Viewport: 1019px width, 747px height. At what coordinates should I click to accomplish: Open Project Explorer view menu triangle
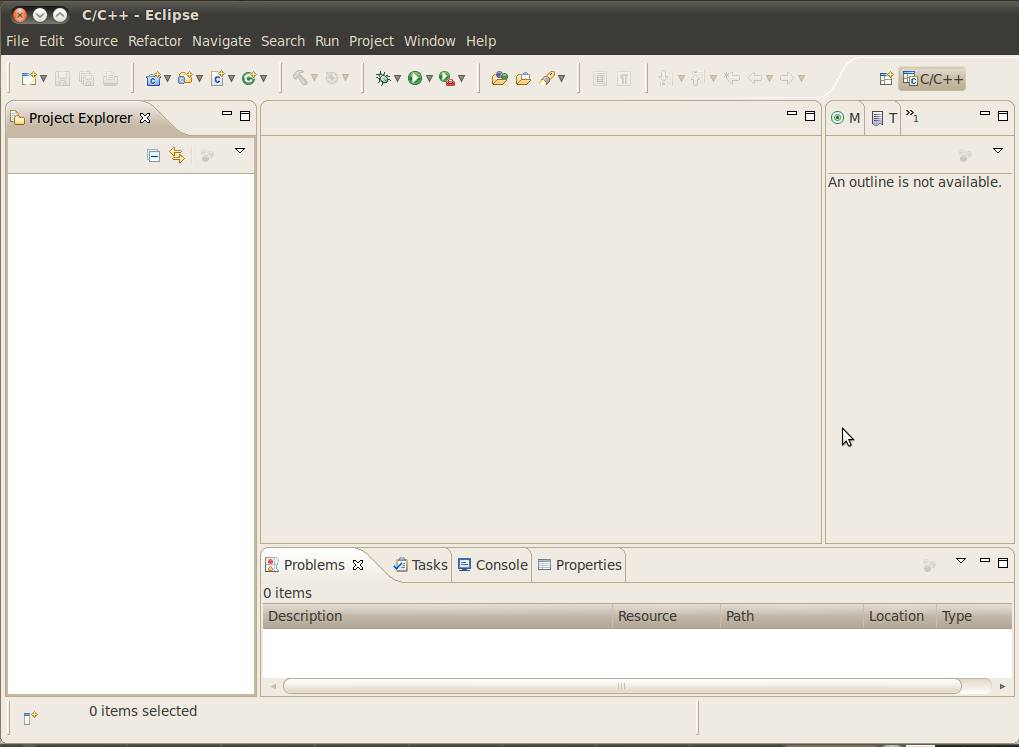pos(240,151)
